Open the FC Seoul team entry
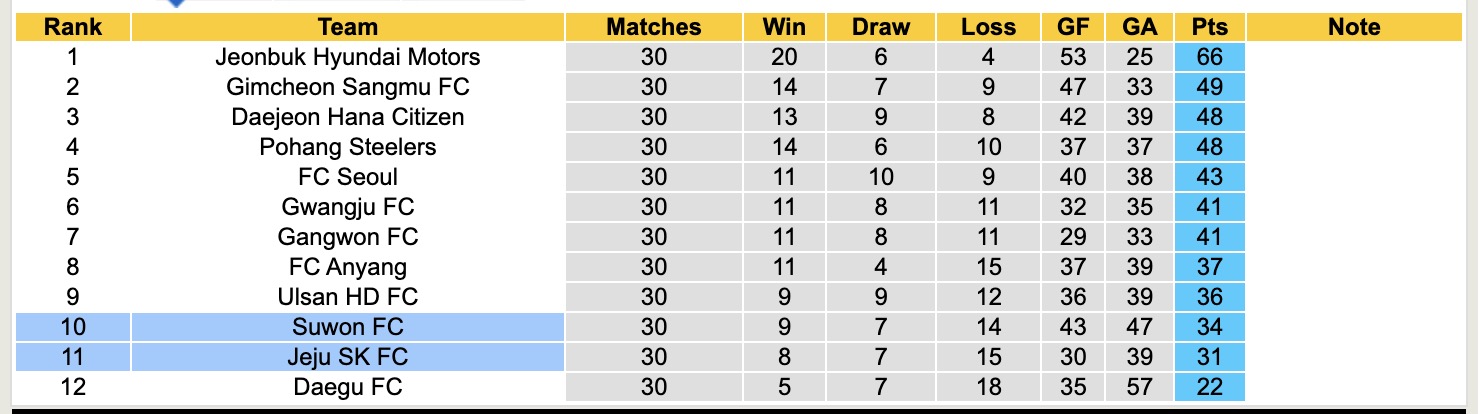Image resolution: width=1480 pixels, height=414 pixels. 347,177
